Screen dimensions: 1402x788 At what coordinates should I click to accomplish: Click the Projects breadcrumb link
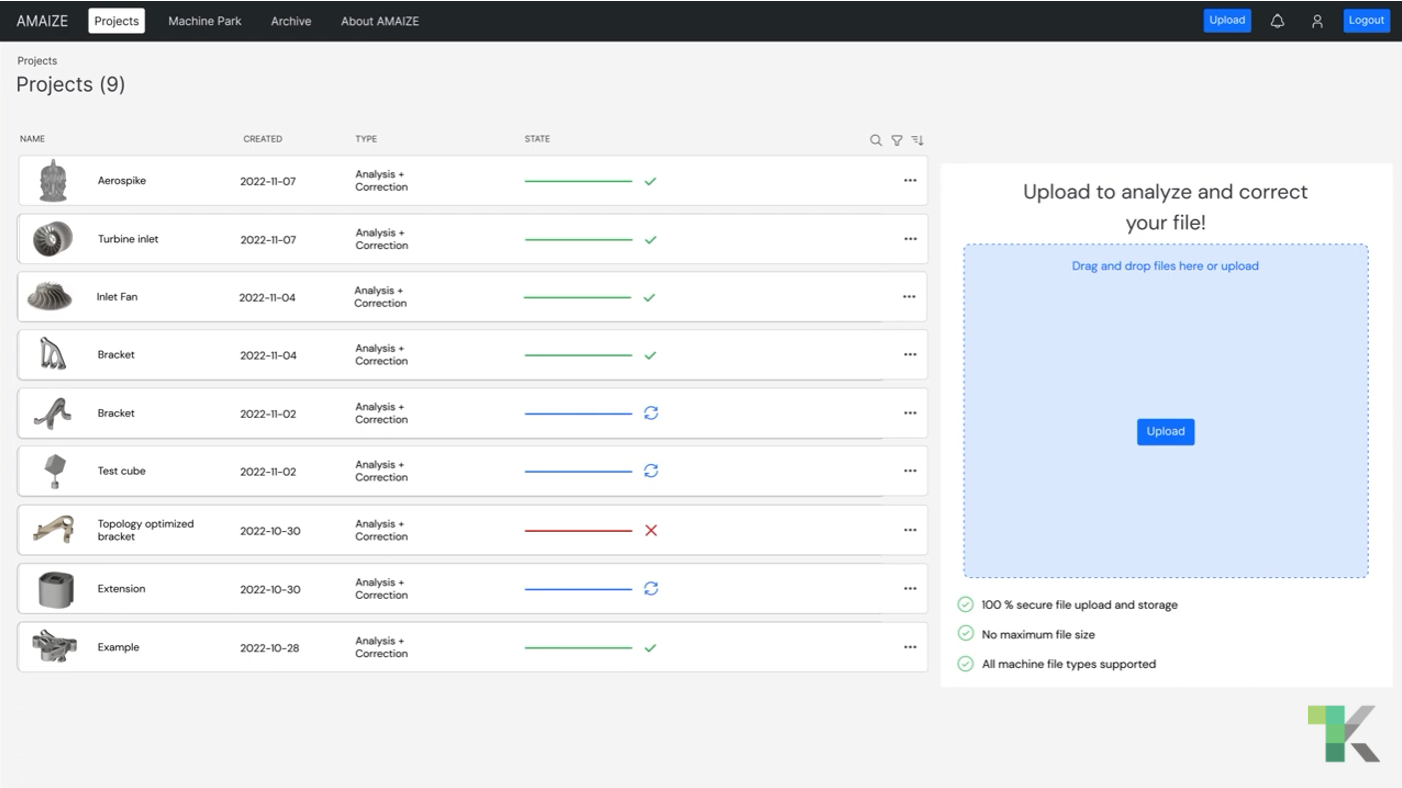(x=37, y=61)
